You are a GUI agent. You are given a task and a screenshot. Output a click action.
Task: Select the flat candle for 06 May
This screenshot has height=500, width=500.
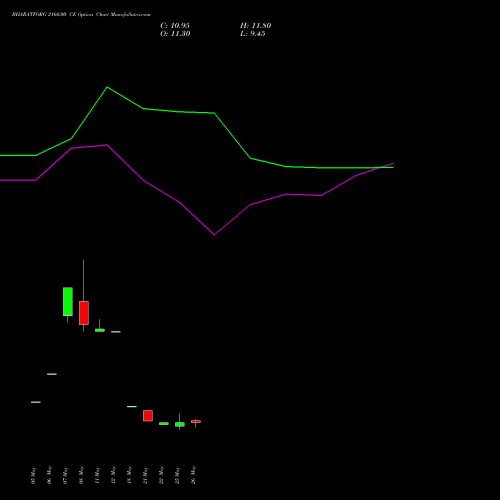tap(52, 374)
